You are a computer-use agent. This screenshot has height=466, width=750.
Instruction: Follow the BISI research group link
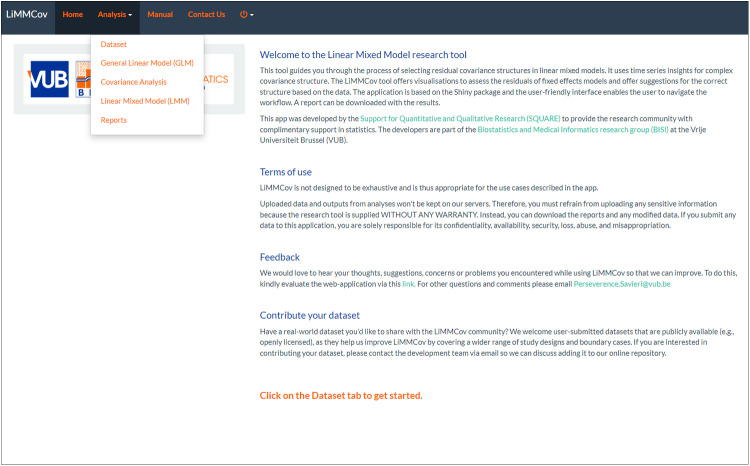coord(573,130)
